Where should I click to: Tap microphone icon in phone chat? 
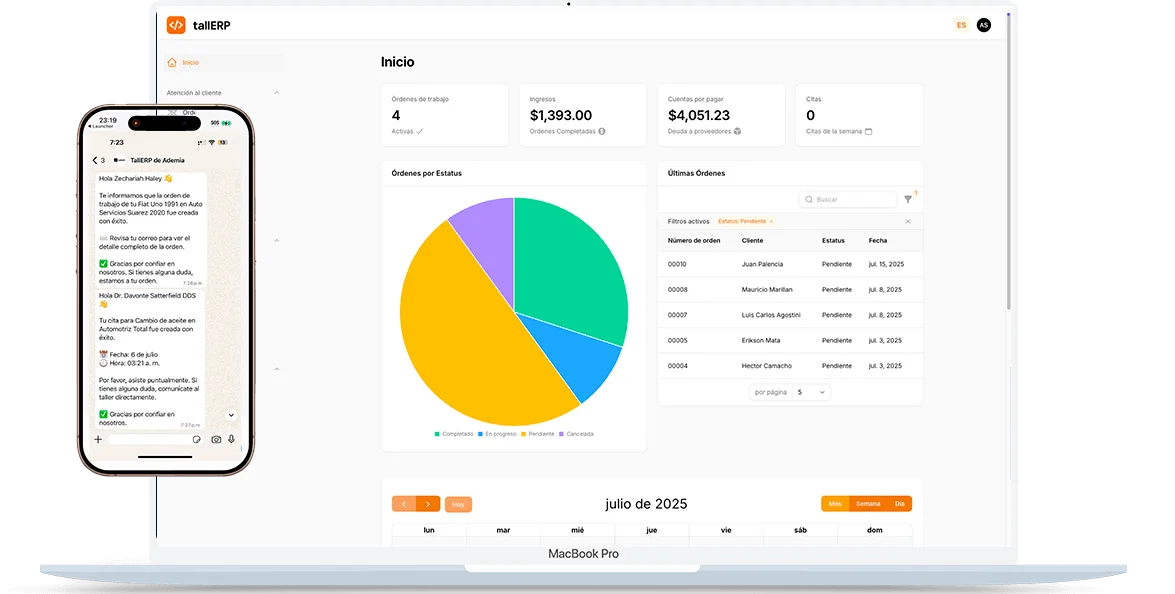click(x=232, y=440)
